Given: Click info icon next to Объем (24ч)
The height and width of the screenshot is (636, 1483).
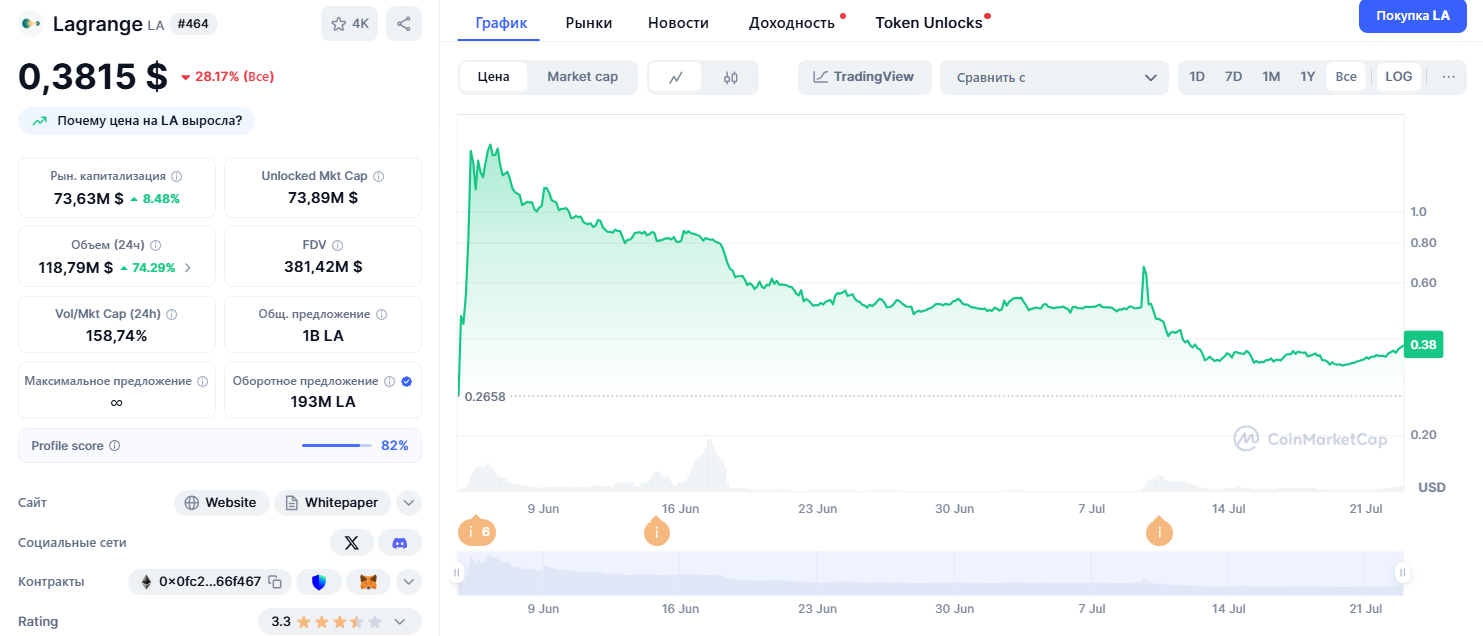Looking at the screenshot, I should pos(156,245).
